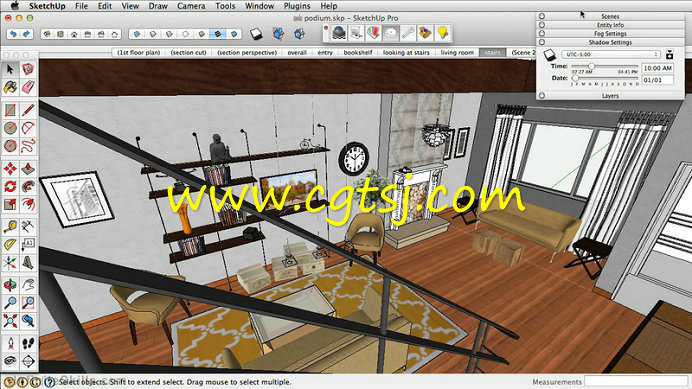Select the Orbit tool
The image size is (692, 389).
click(x=10, y=285)
